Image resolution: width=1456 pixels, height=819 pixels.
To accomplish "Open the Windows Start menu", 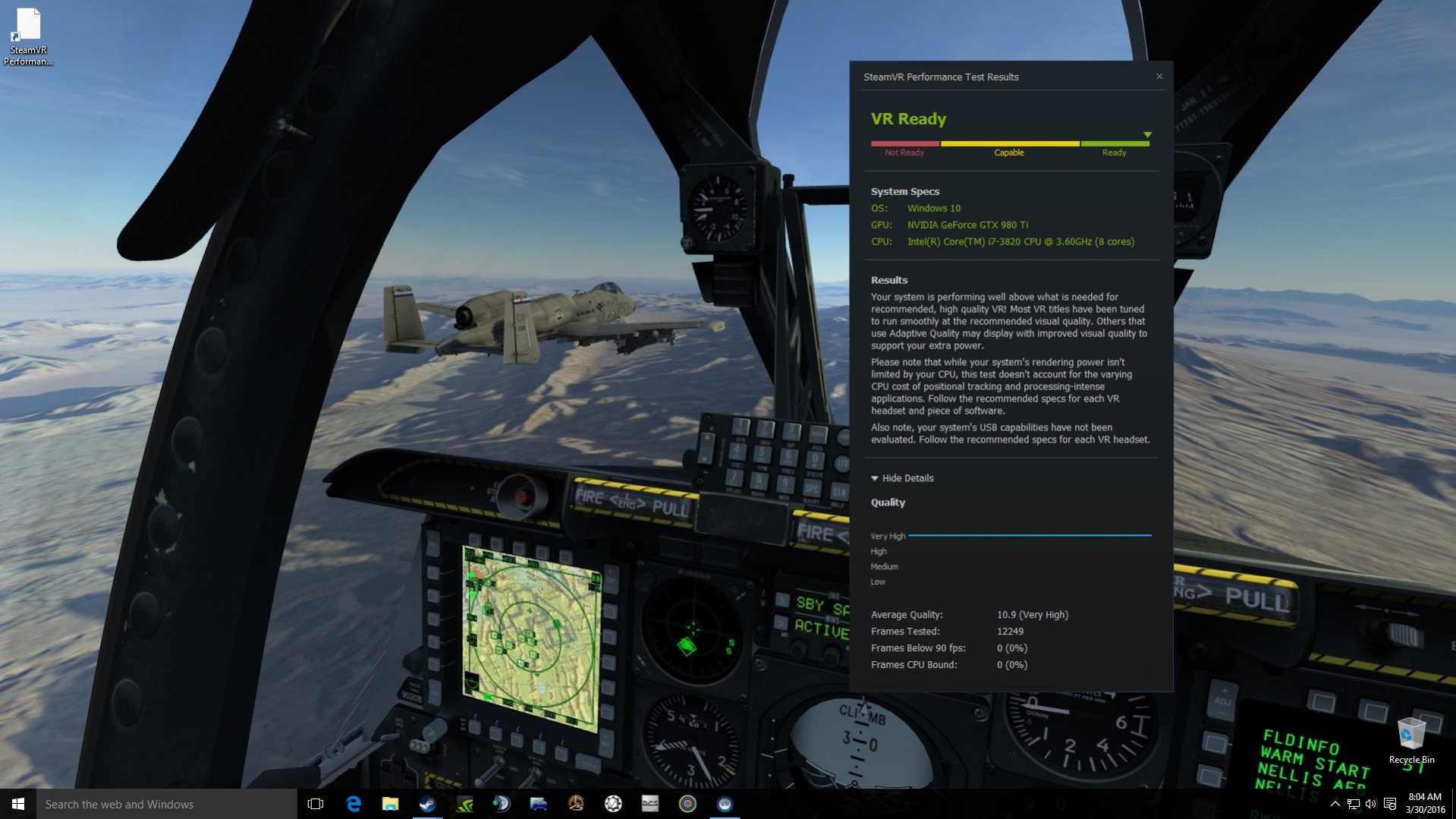I will [x=18, y=804].
